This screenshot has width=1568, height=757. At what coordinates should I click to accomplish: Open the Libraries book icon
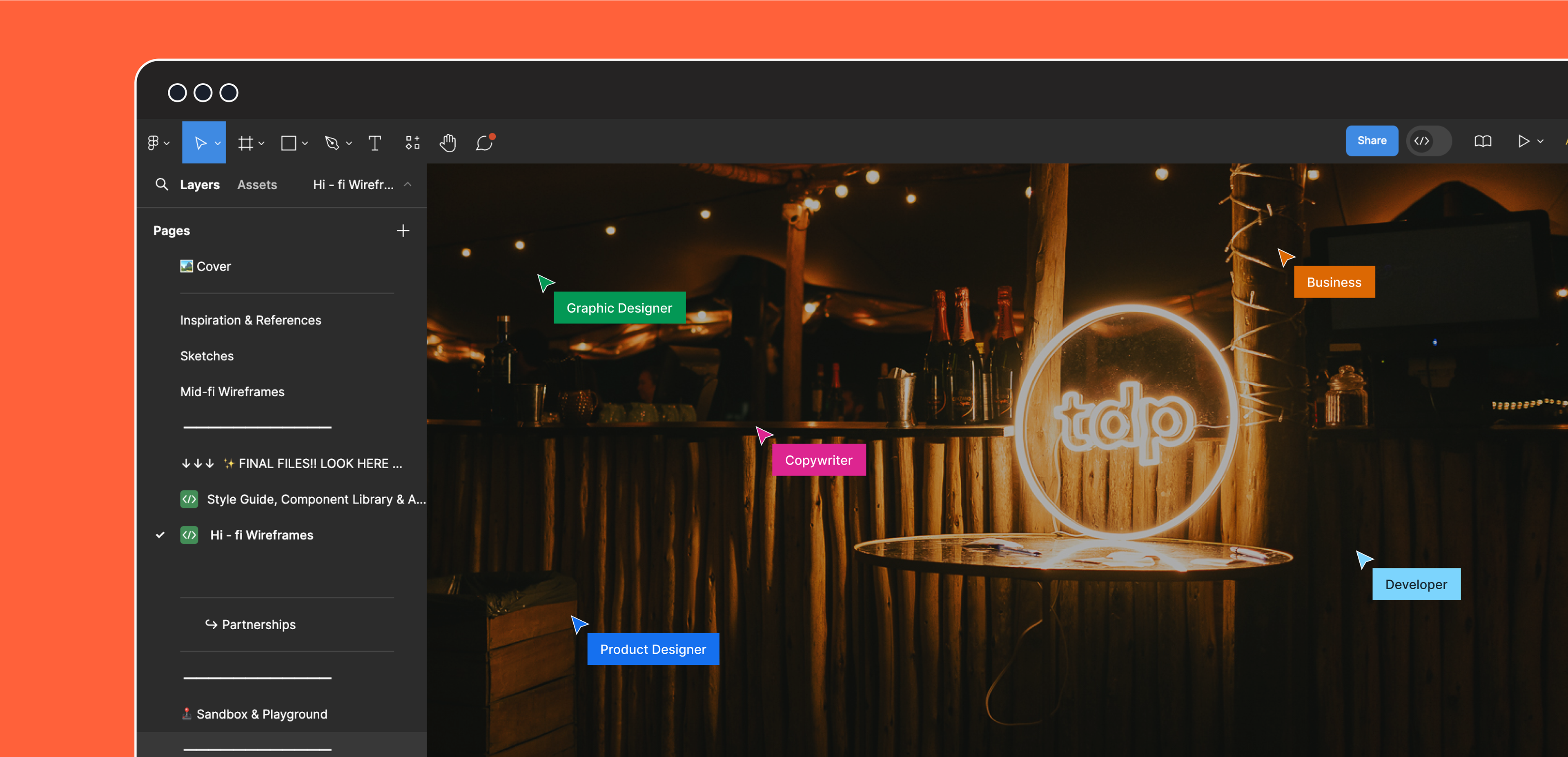point(1483,141)
